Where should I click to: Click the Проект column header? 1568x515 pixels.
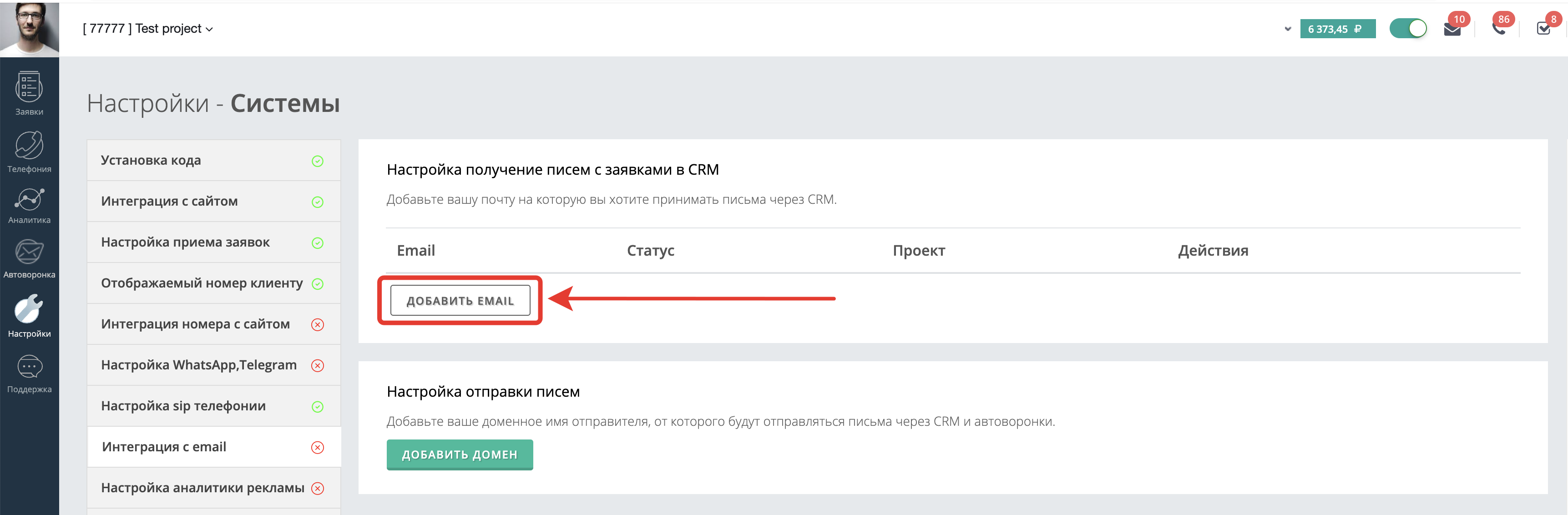919,250
